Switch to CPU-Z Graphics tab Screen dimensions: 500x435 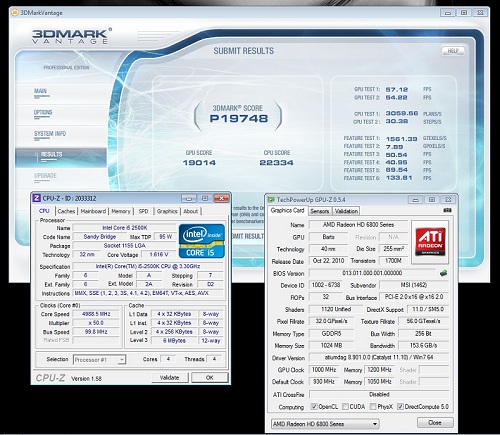167,211
